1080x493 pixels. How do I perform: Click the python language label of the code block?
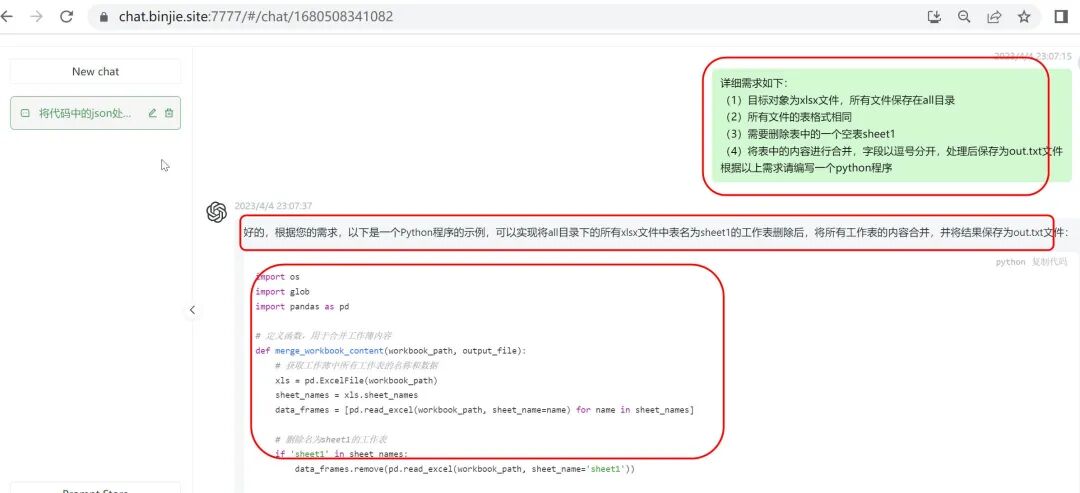point(1010,262)
